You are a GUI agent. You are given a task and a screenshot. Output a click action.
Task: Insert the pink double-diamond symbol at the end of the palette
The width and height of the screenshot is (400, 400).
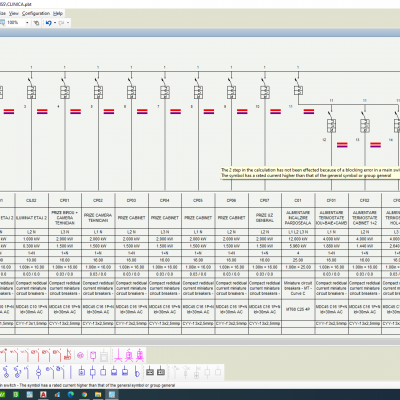point(140,355)
